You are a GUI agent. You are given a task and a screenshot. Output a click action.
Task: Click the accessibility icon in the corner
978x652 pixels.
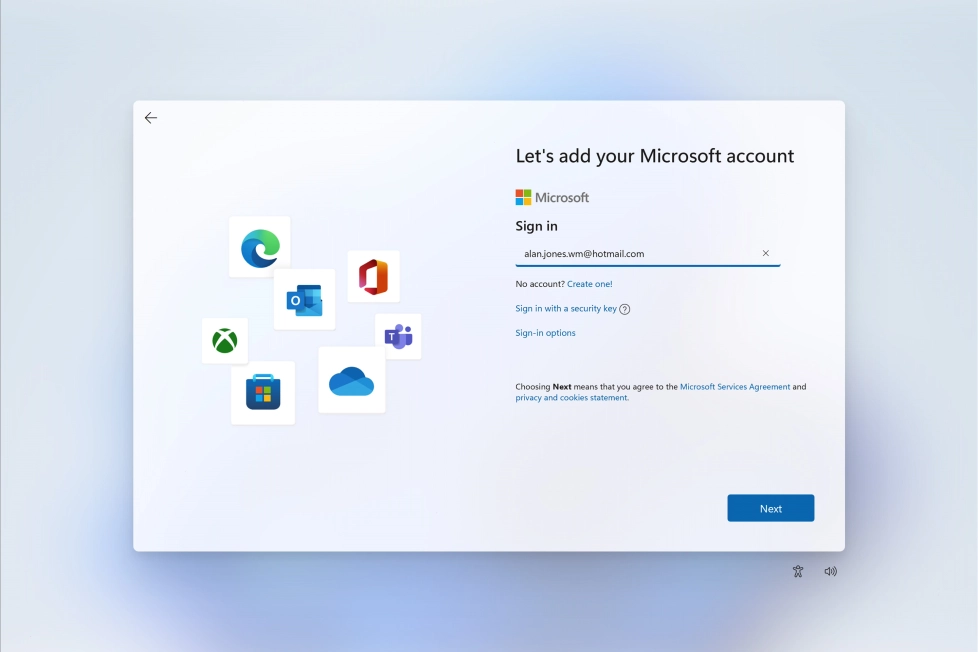(x=797, y=570)
